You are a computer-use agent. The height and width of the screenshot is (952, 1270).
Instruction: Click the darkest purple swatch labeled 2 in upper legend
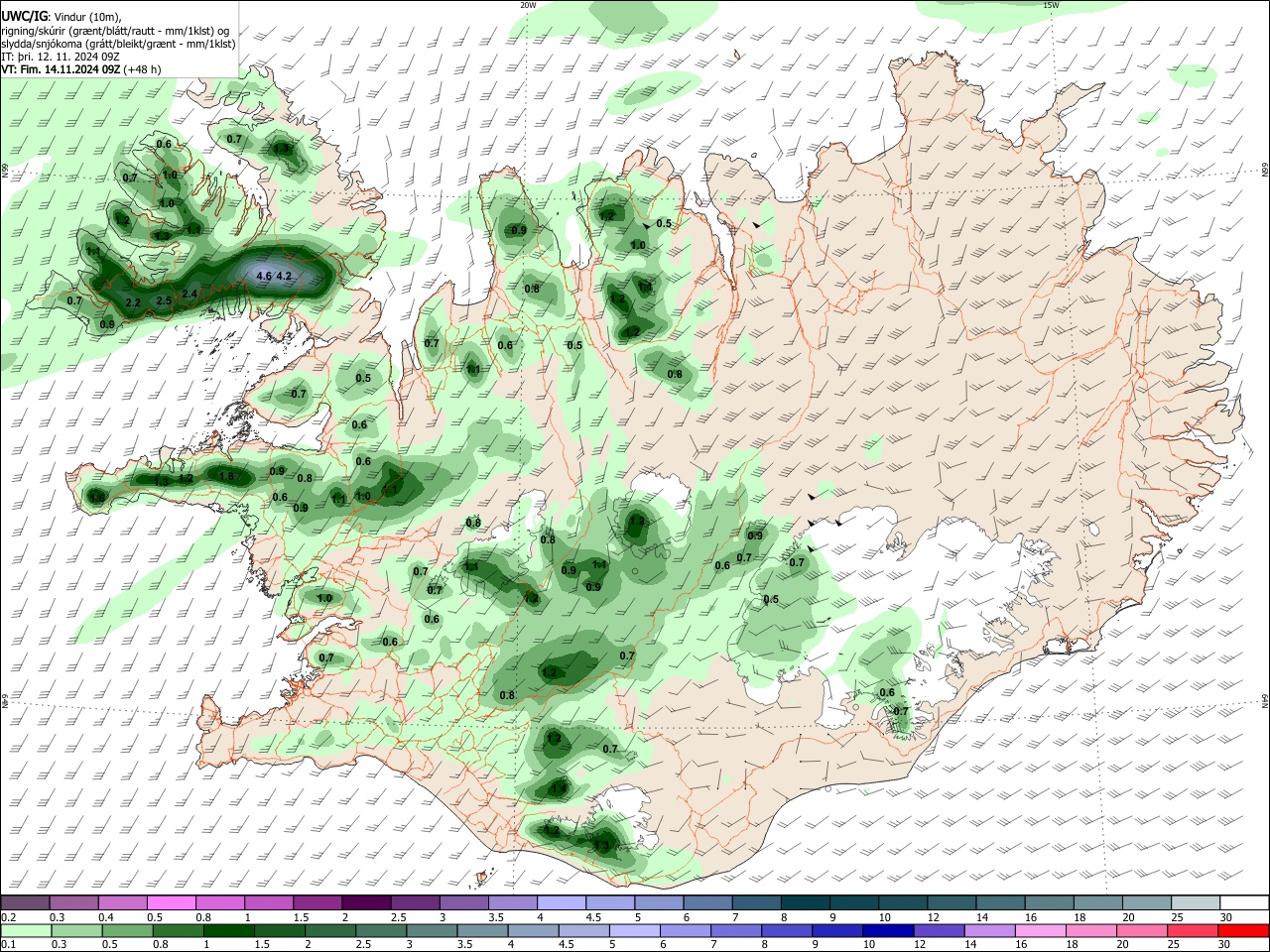click(x=365, y=902)
